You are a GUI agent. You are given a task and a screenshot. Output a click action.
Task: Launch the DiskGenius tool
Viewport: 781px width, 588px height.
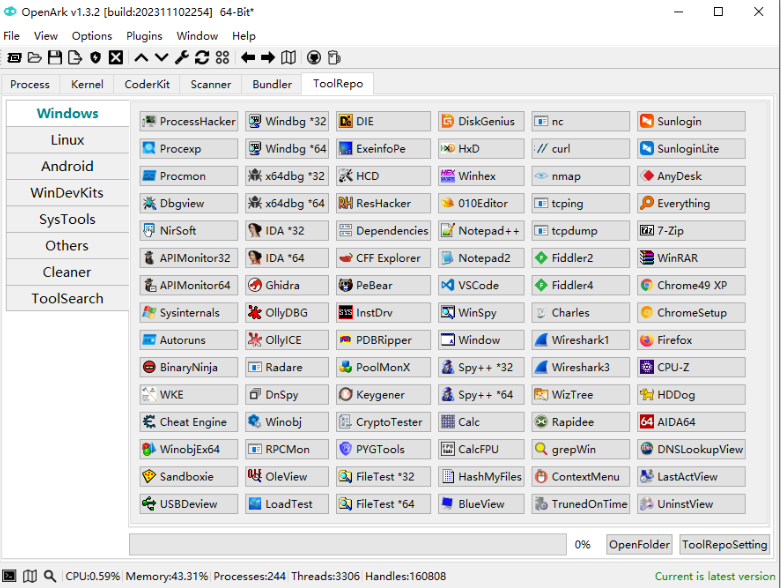pos(481,121)
